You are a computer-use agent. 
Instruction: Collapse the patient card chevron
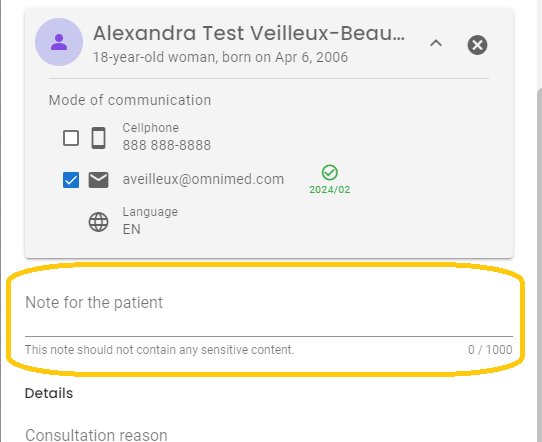[x=436, y=44]
